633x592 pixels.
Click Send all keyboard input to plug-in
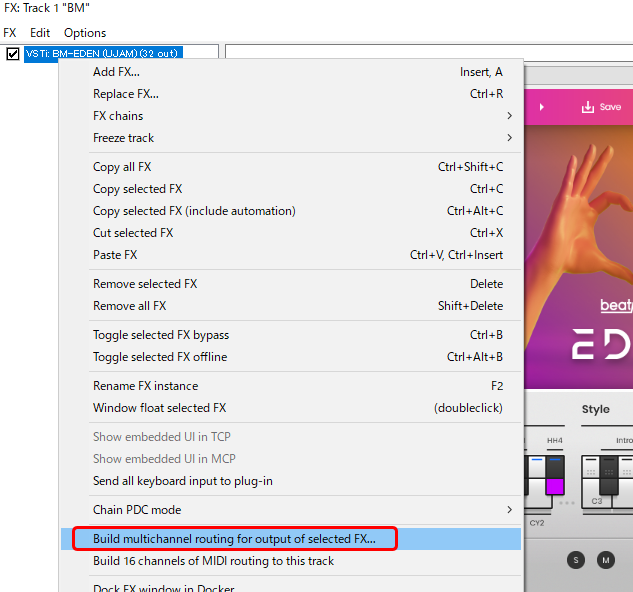291,481
